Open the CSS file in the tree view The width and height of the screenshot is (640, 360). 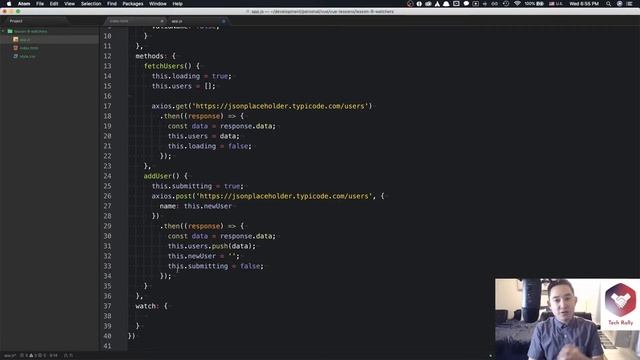point(27,56)
